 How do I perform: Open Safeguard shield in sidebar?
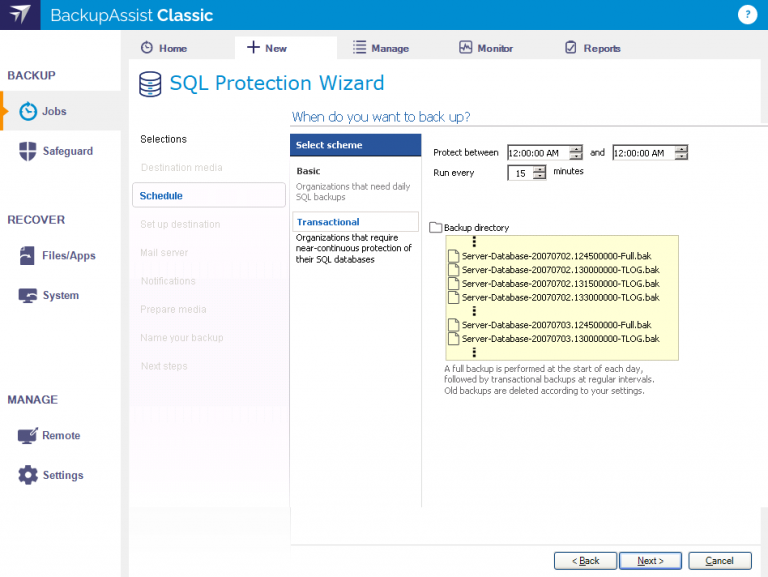coord(67,151)
